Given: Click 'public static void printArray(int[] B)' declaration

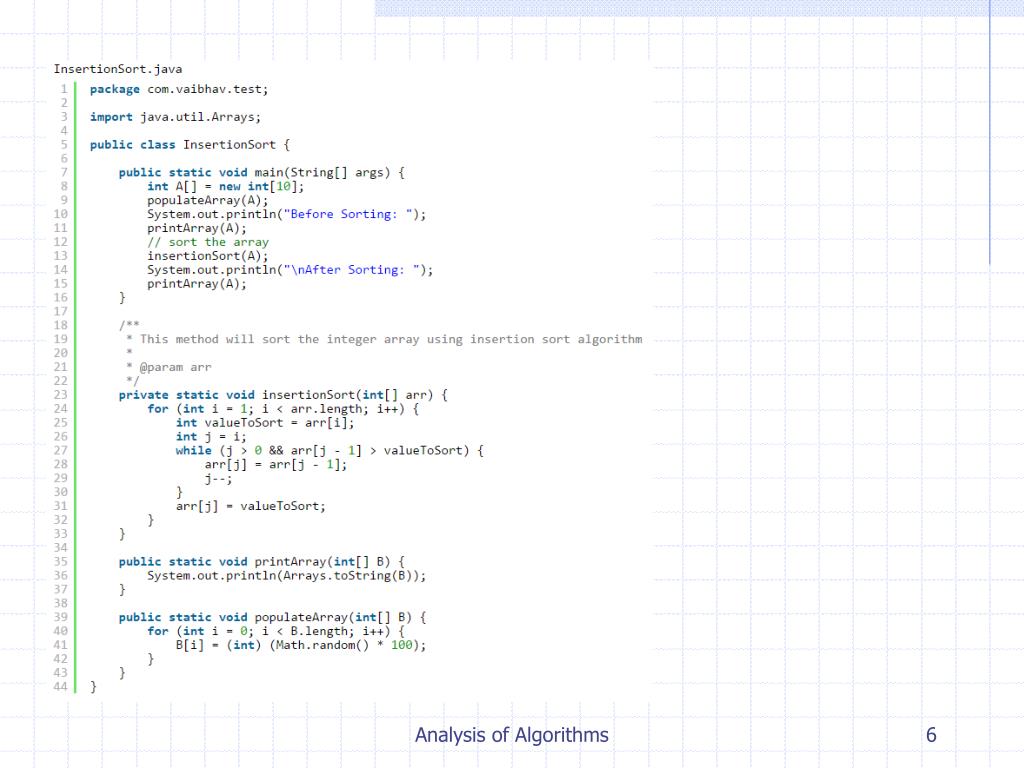Looking at the screenshot, I should [261, 562].
